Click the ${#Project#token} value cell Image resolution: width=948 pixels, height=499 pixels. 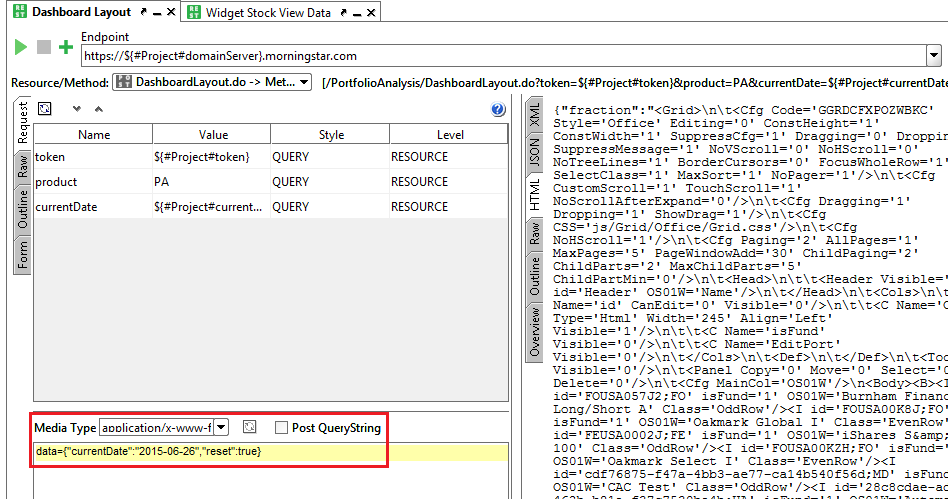(212, 157)
